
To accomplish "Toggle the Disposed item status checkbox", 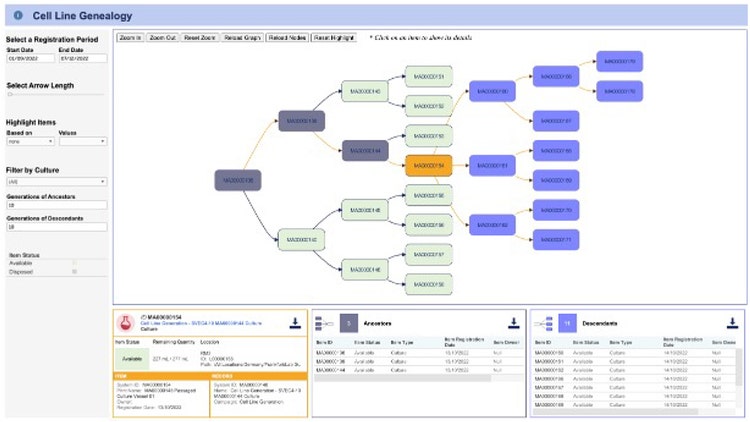I will click(x=72, y=271).
